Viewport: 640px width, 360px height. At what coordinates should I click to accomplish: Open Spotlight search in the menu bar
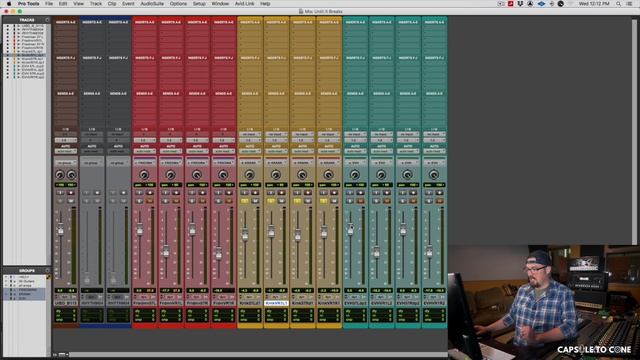(618, 4)
